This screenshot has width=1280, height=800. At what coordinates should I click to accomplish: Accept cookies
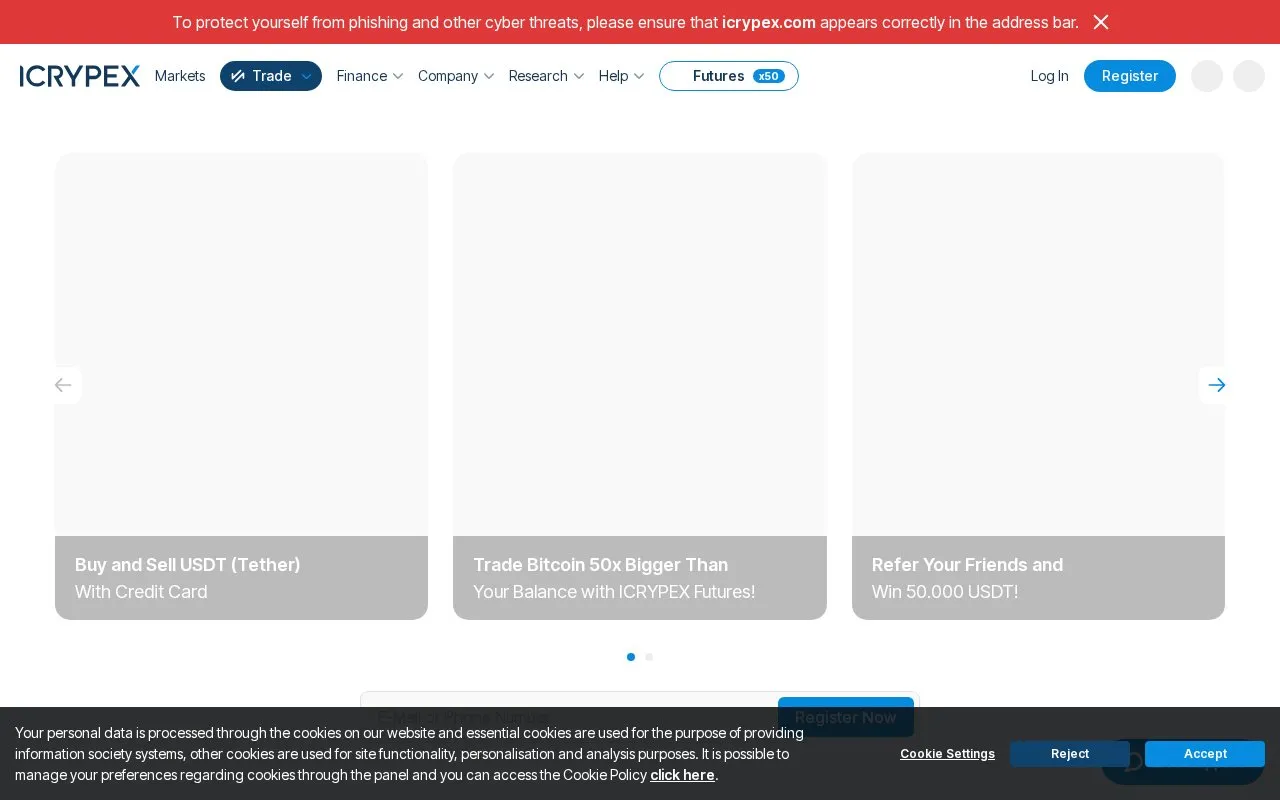(x=1205, y=754)
